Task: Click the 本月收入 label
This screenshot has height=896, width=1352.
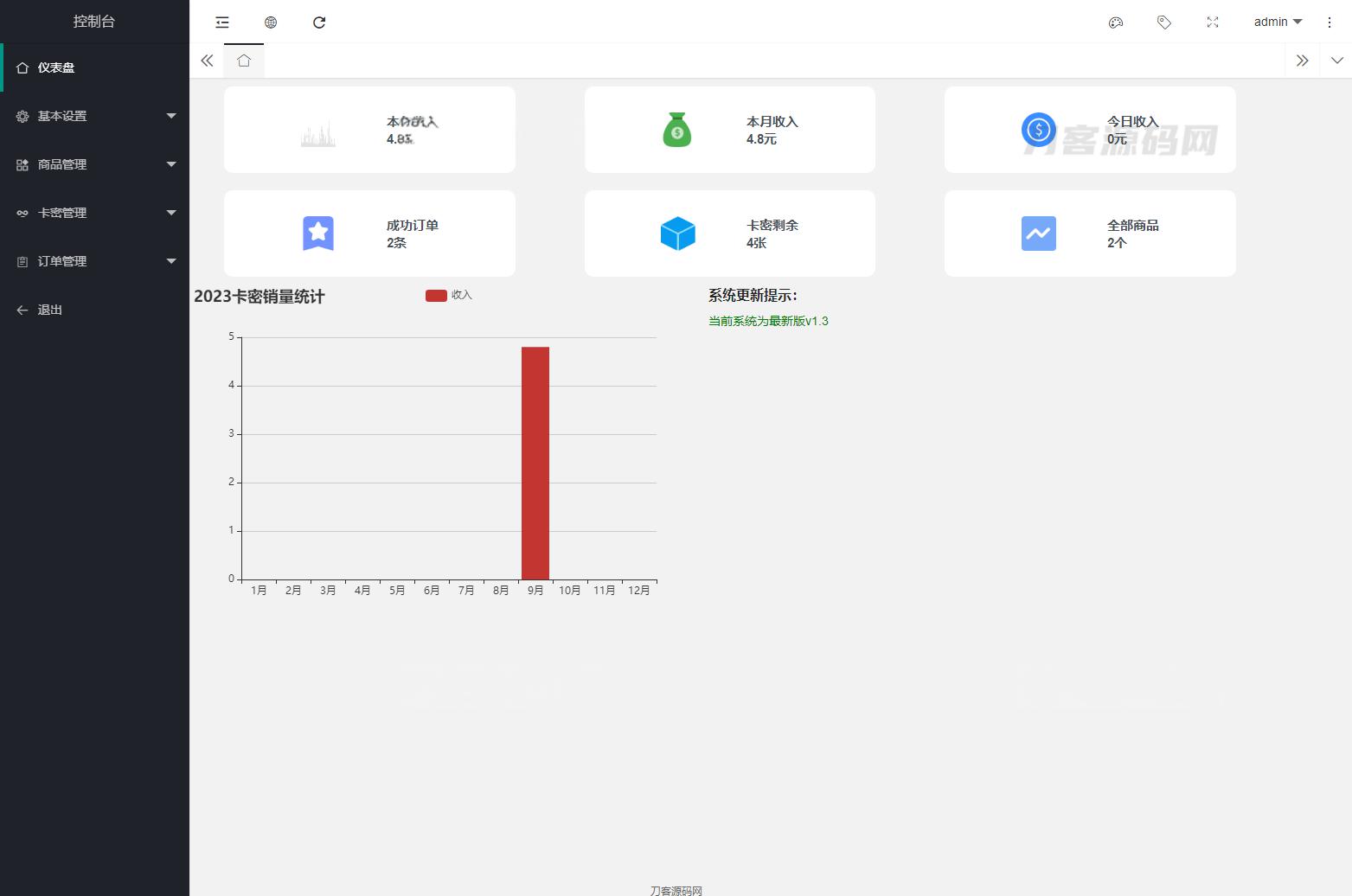Action: [x=772, y=122]
